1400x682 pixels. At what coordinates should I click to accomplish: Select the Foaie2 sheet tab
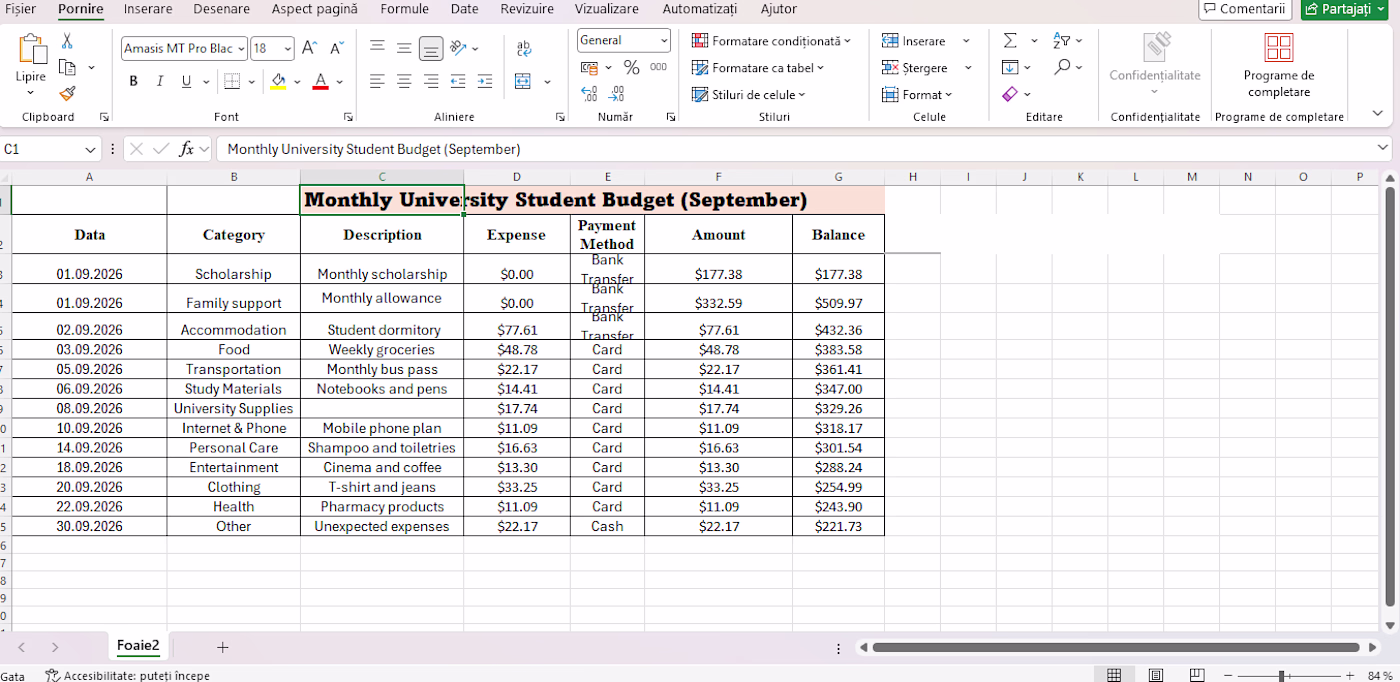tap(138, 646)
